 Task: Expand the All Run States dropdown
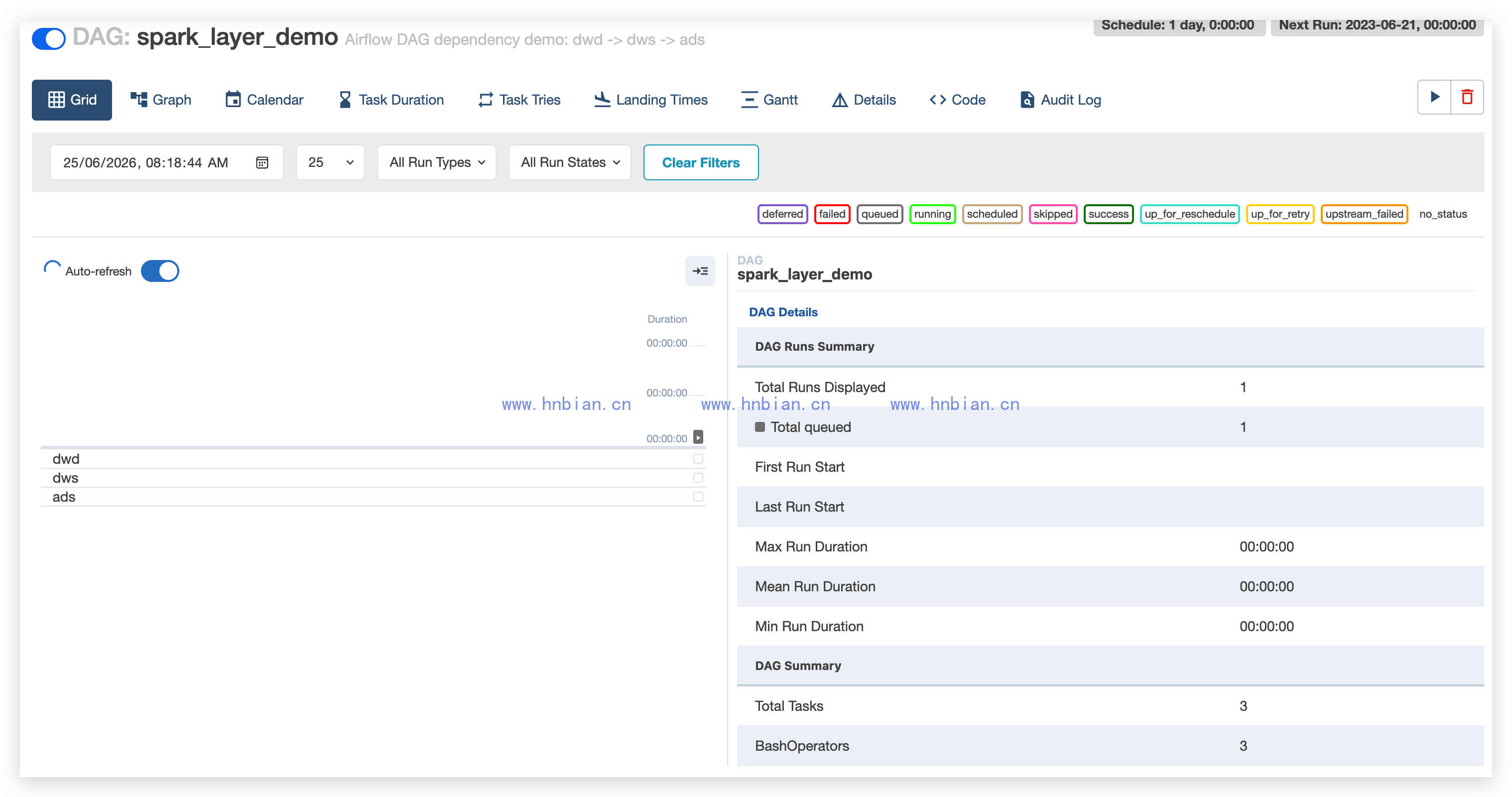pos(570,162)
